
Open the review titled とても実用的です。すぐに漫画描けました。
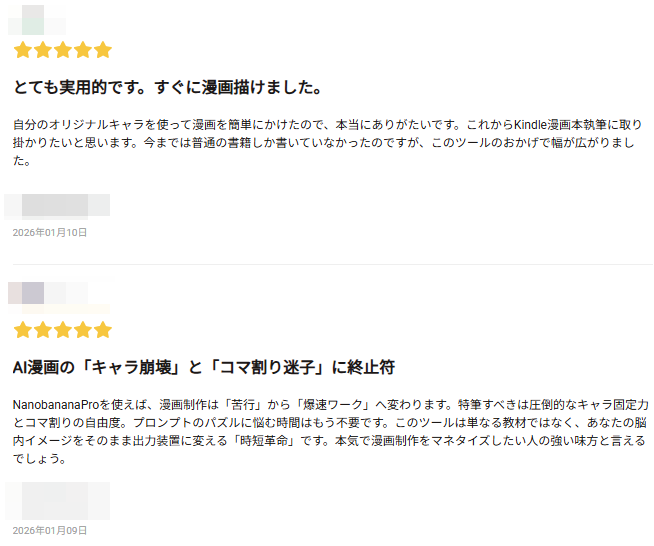click(x=167, y=88)
